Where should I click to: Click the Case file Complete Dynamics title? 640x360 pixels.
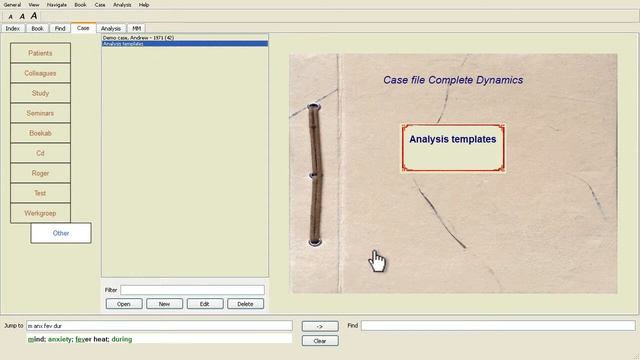(x=453, y=80)
